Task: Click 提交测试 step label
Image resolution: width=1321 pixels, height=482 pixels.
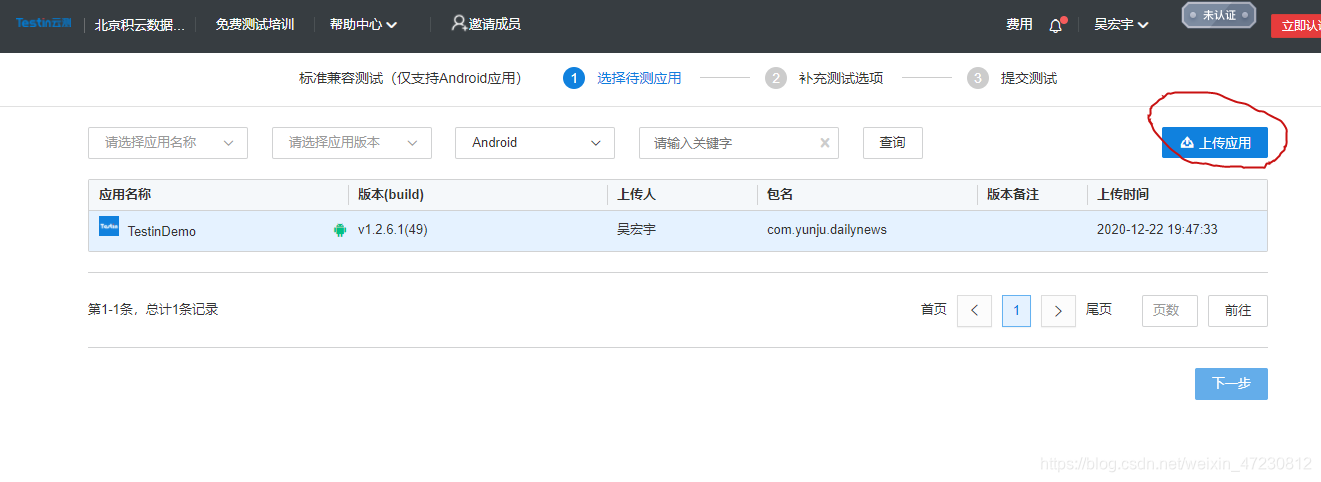Action: click(1029, 78)
